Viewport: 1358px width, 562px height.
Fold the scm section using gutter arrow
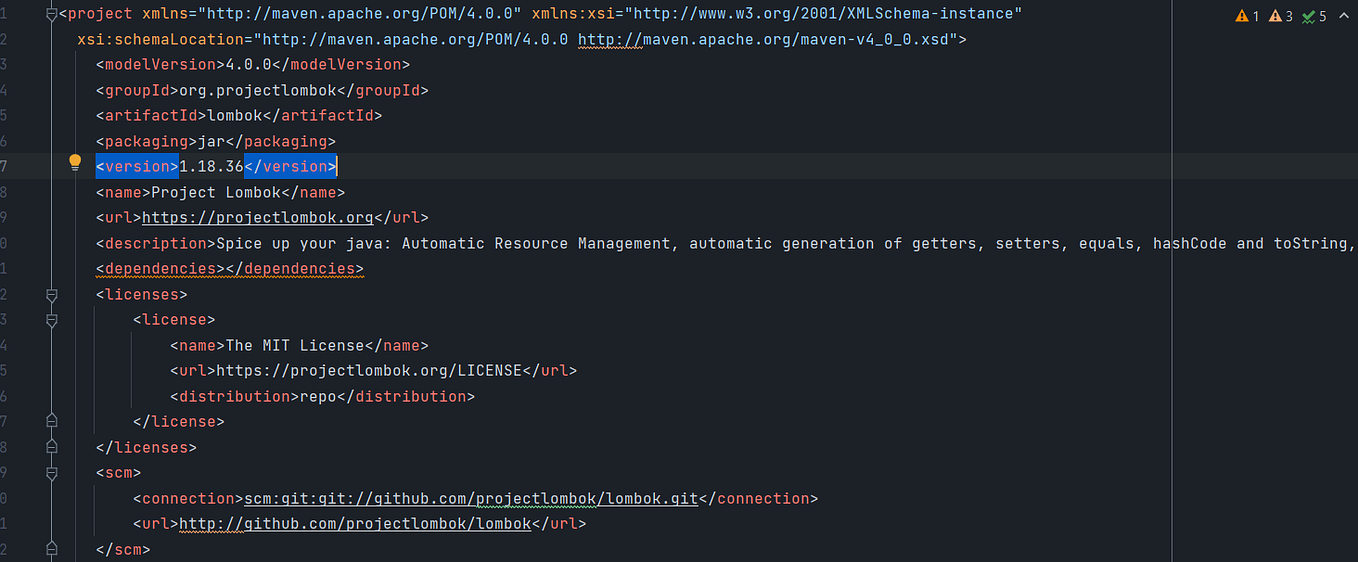(x=52, y=473)
